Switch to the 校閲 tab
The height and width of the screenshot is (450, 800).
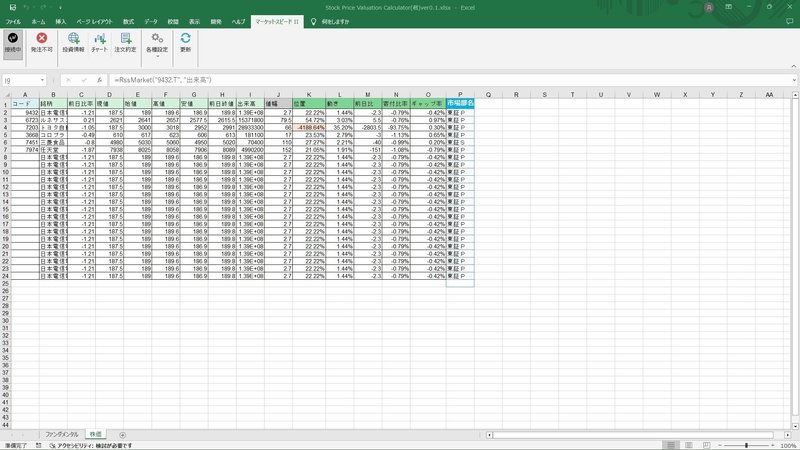[173, 22]
